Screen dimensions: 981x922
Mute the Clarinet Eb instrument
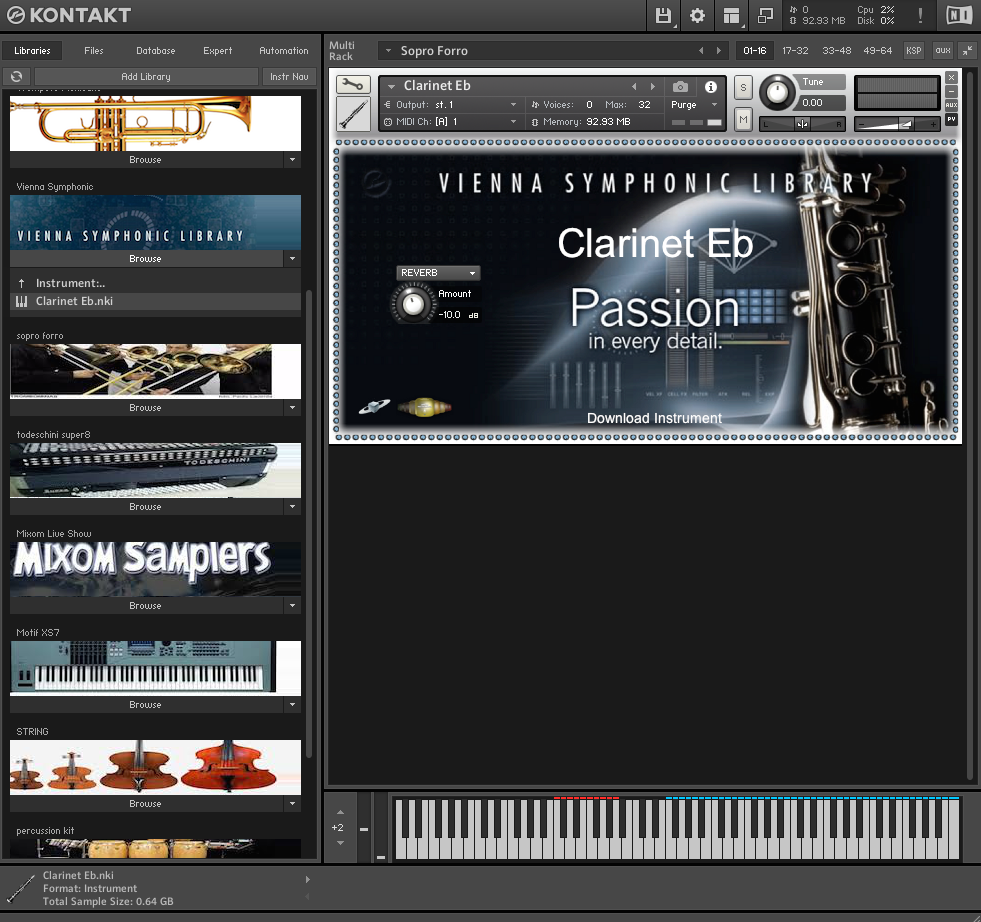tap(743, 119)
